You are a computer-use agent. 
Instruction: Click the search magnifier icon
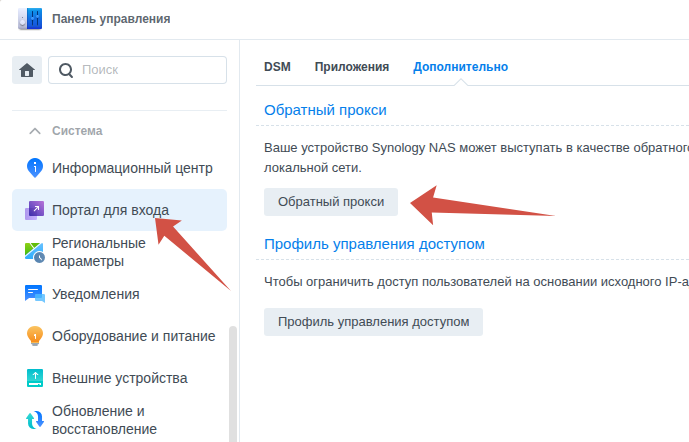point(67,70)
